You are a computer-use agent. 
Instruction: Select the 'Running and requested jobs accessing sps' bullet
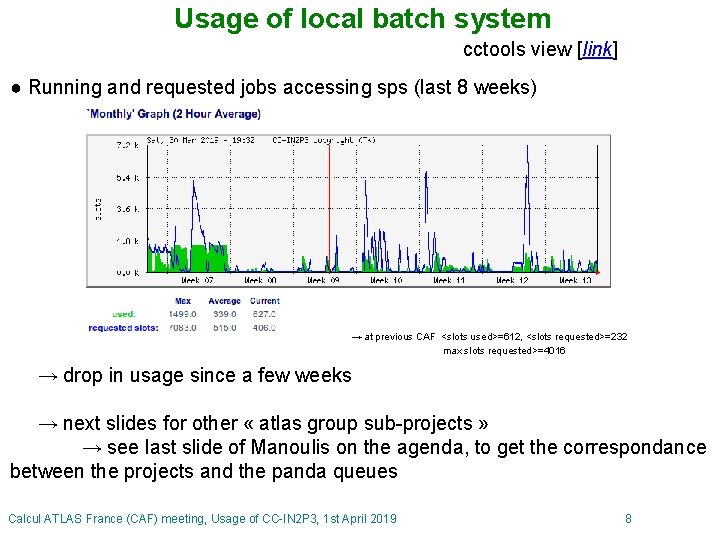tap(282, 87)
